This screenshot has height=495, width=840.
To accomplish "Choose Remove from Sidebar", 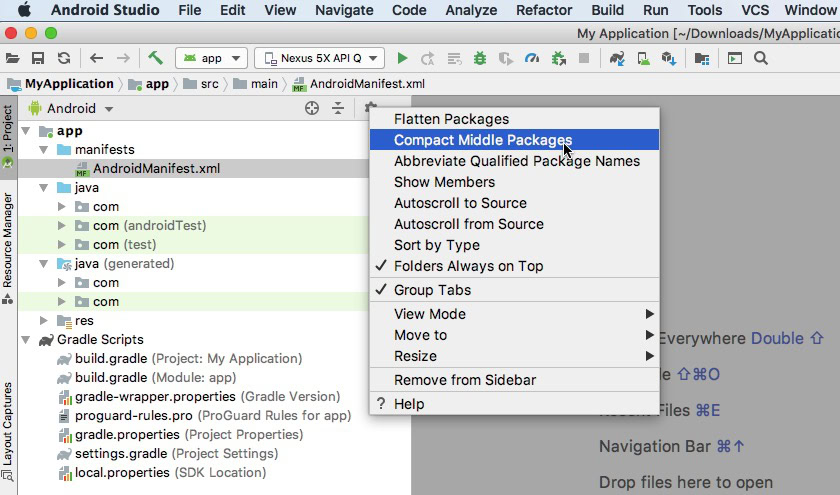I will (514, 380).
